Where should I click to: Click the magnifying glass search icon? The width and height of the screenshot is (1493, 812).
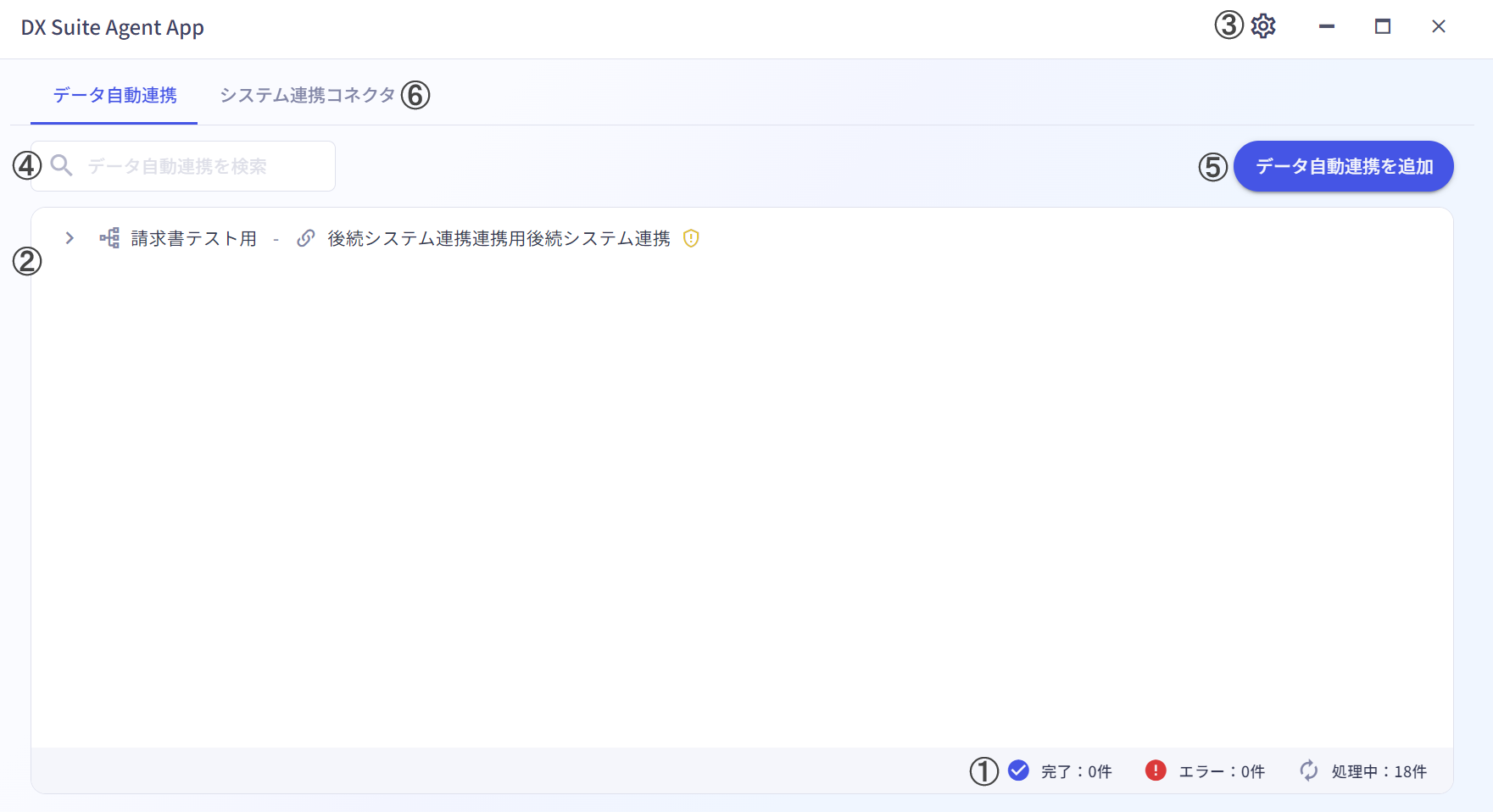pyautogui.click(x=62, y=165)
